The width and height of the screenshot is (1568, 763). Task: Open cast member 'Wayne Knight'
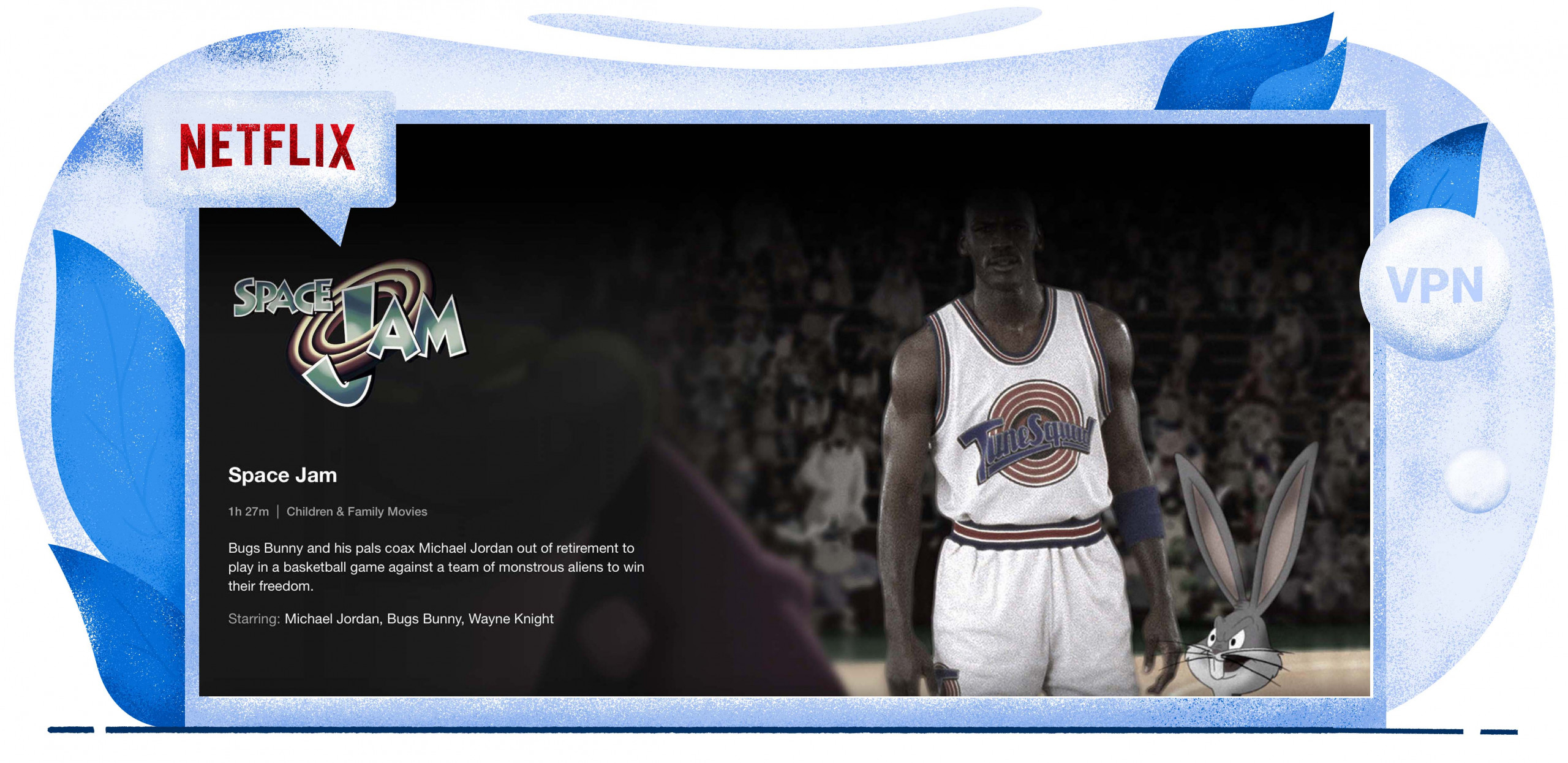tap(511, 619)
